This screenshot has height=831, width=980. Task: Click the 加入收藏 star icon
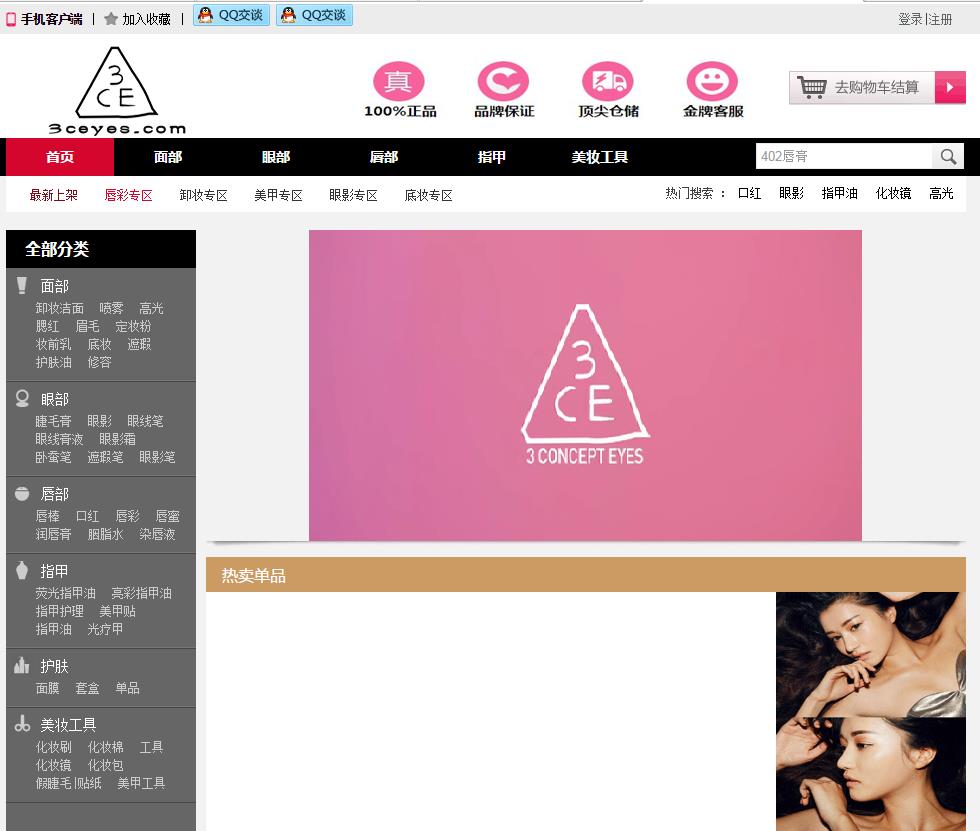pyautogui.click(x=111, y=19)
